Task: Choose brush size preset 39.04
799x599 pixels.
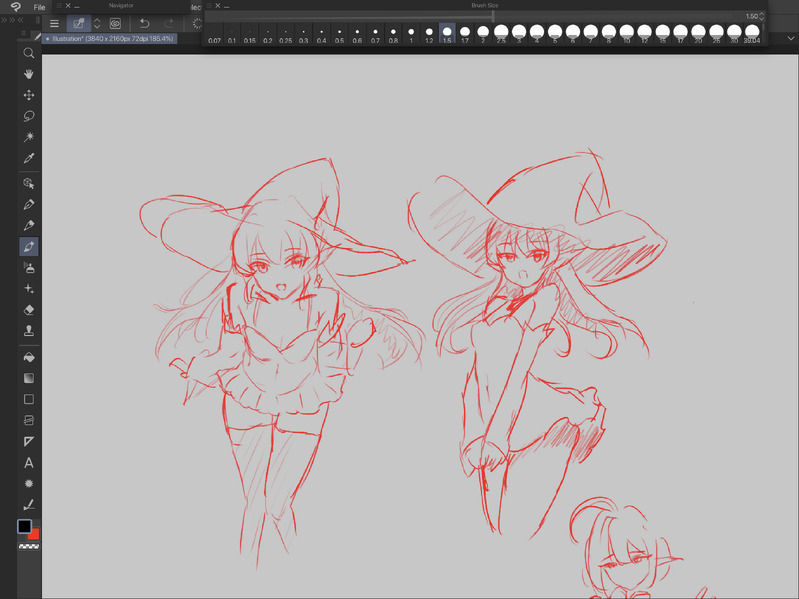Action: (752, 34)
